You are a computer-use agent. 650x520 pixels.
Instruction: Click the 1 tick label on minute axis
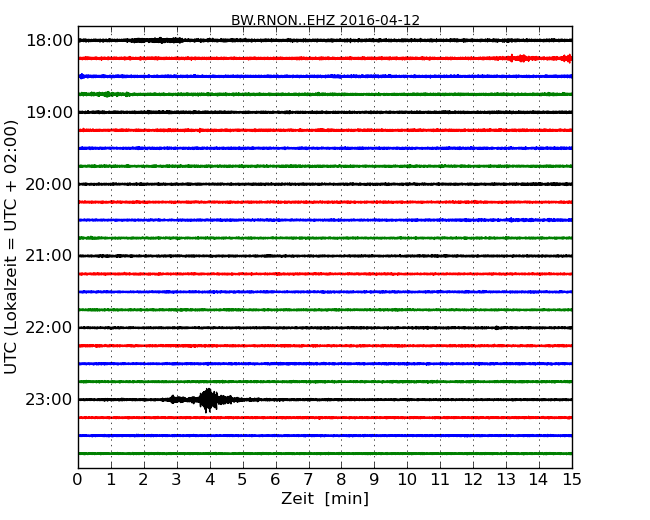tap(111, 479)
